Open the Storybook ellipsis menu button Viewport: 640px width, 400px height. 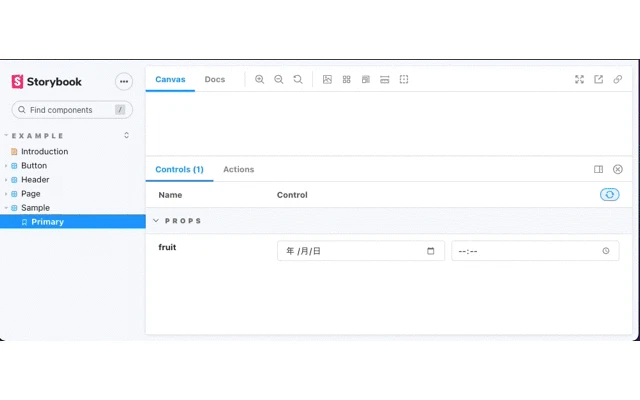124,82
